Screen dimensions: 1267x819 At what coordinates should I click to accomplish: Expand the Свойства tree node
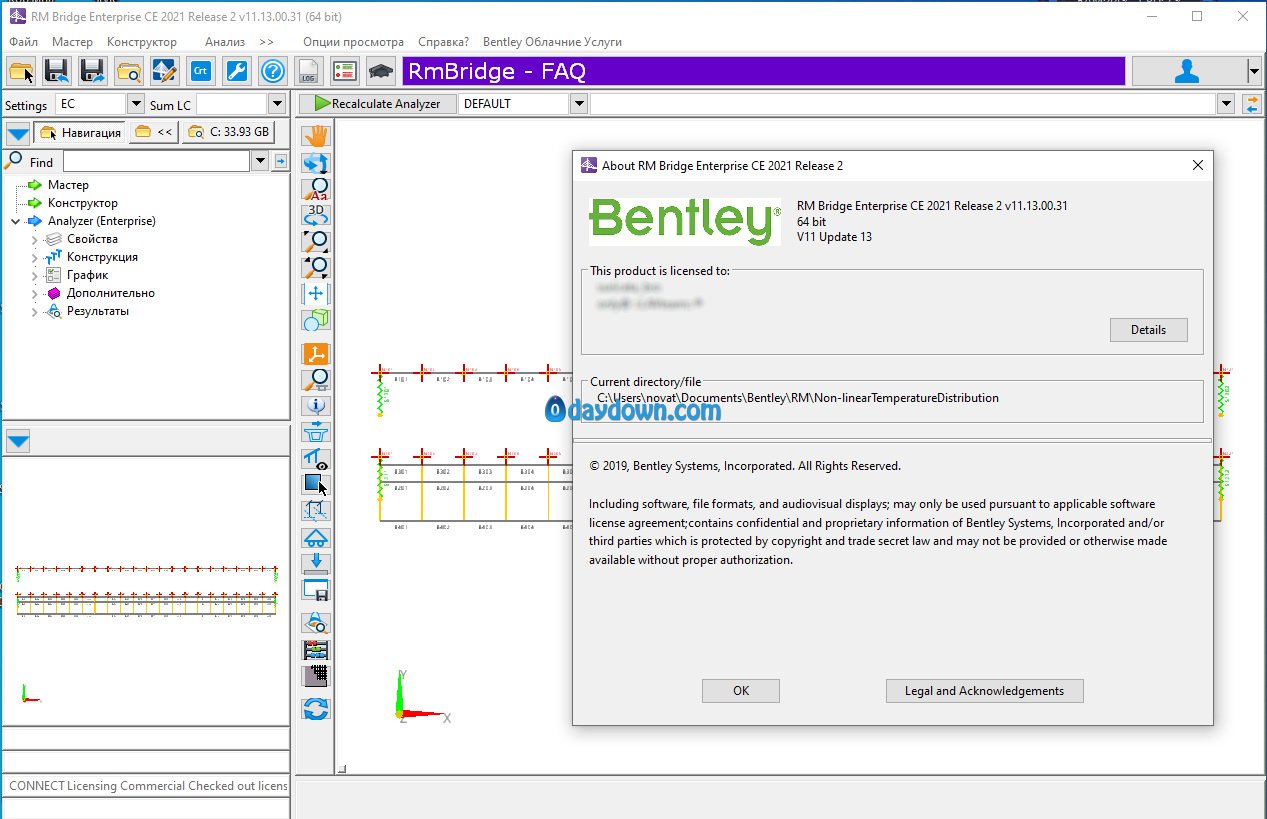click(x=35, y=239)
